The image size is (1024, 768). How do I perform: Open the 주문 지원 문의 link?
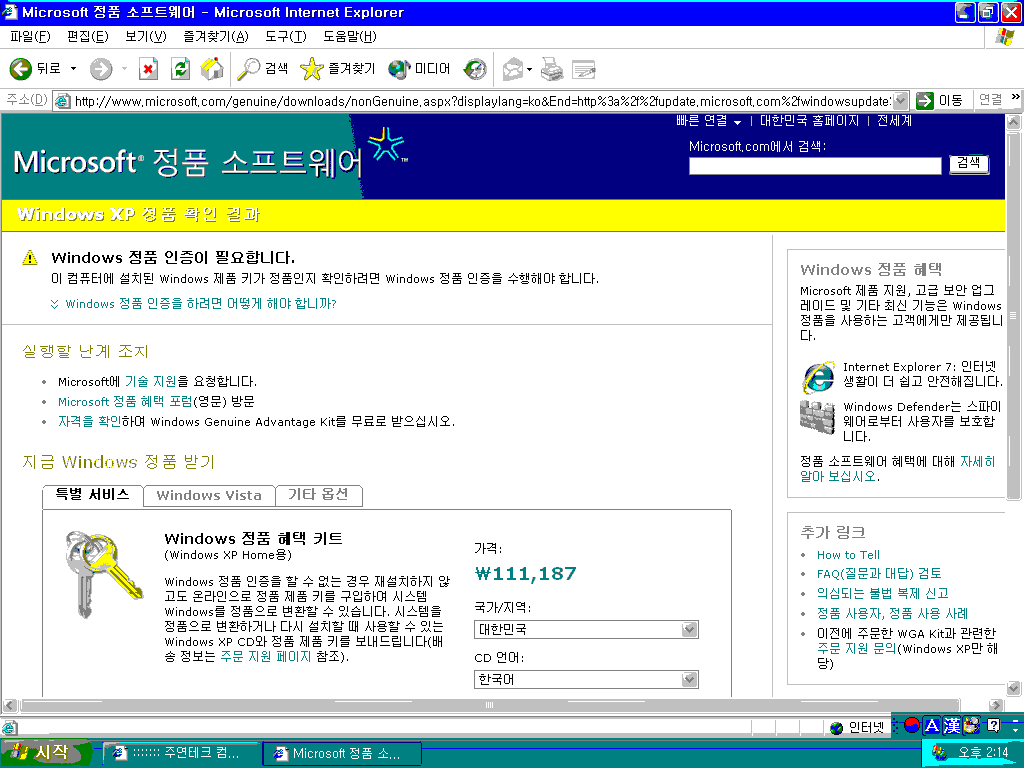pos(857,648)
